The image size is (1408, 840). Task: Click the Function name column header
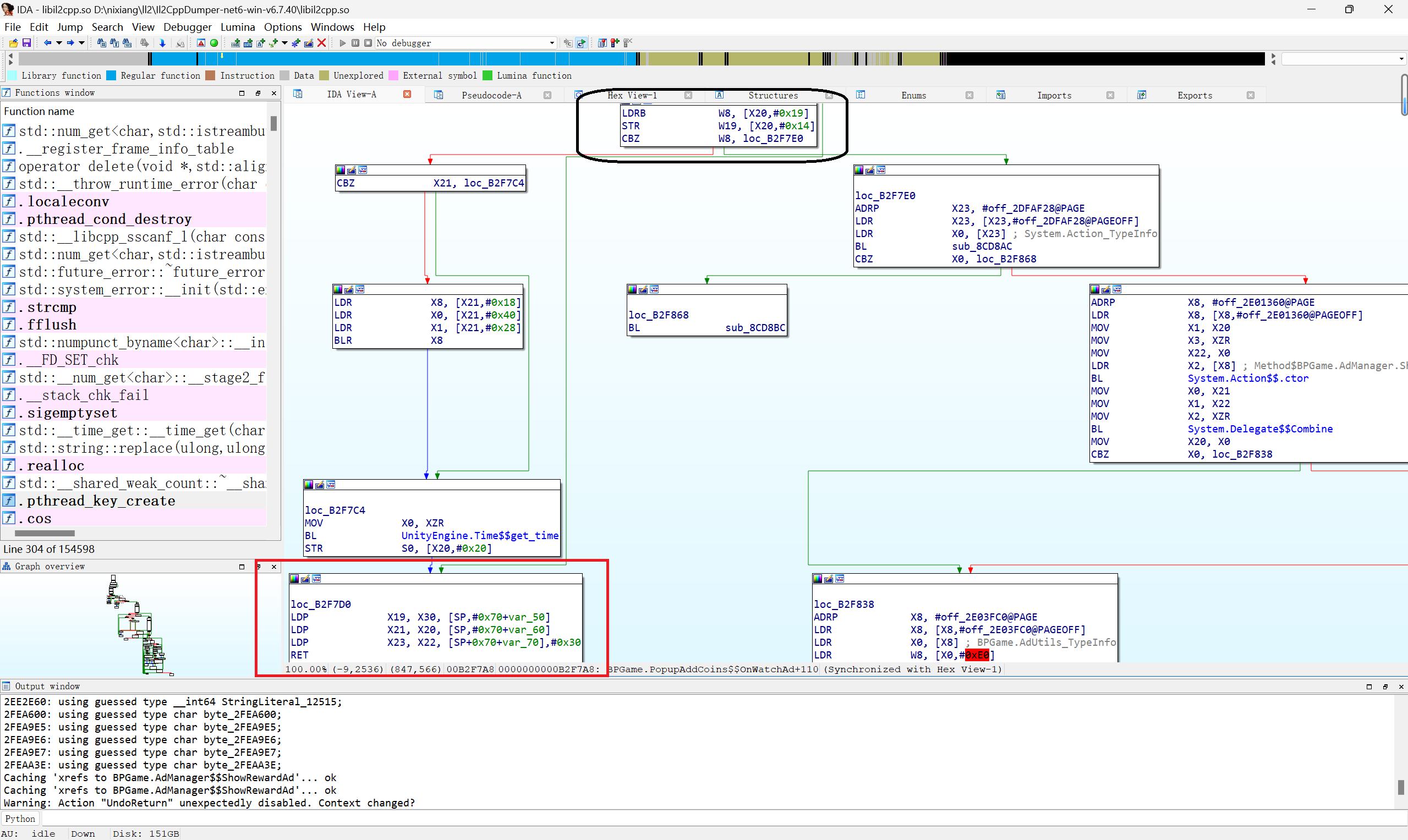tap(135, 112)
